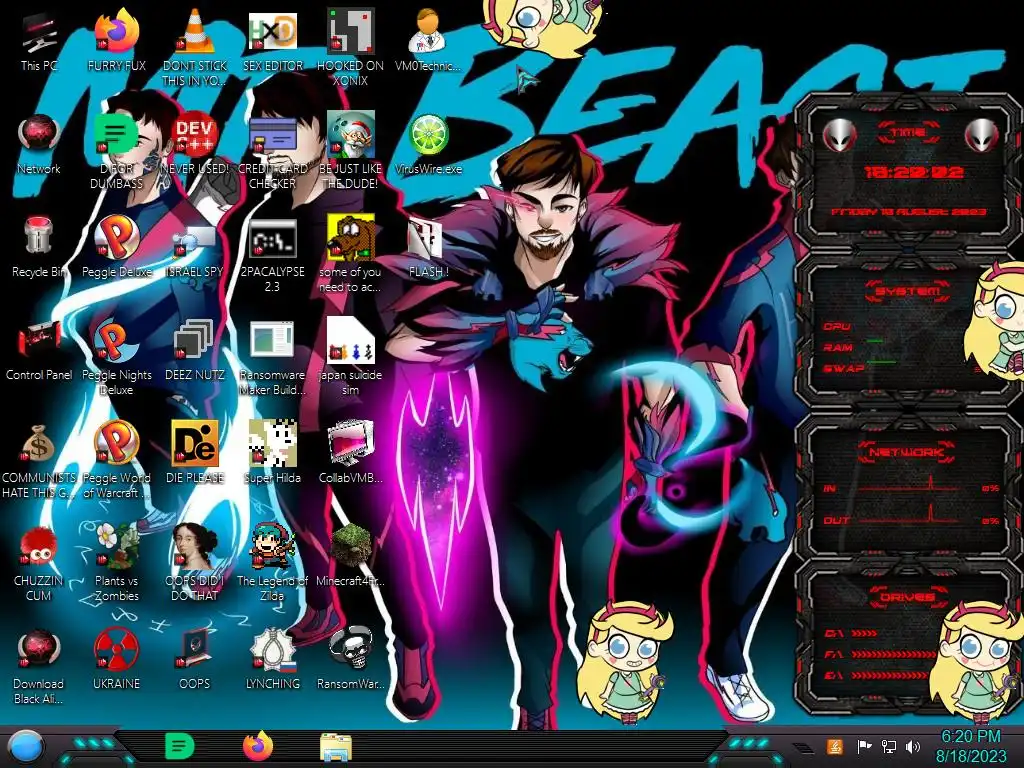Open Firefox from the taskbar
The width and height of the screenshot is (1024, 768).
[258, 746]
